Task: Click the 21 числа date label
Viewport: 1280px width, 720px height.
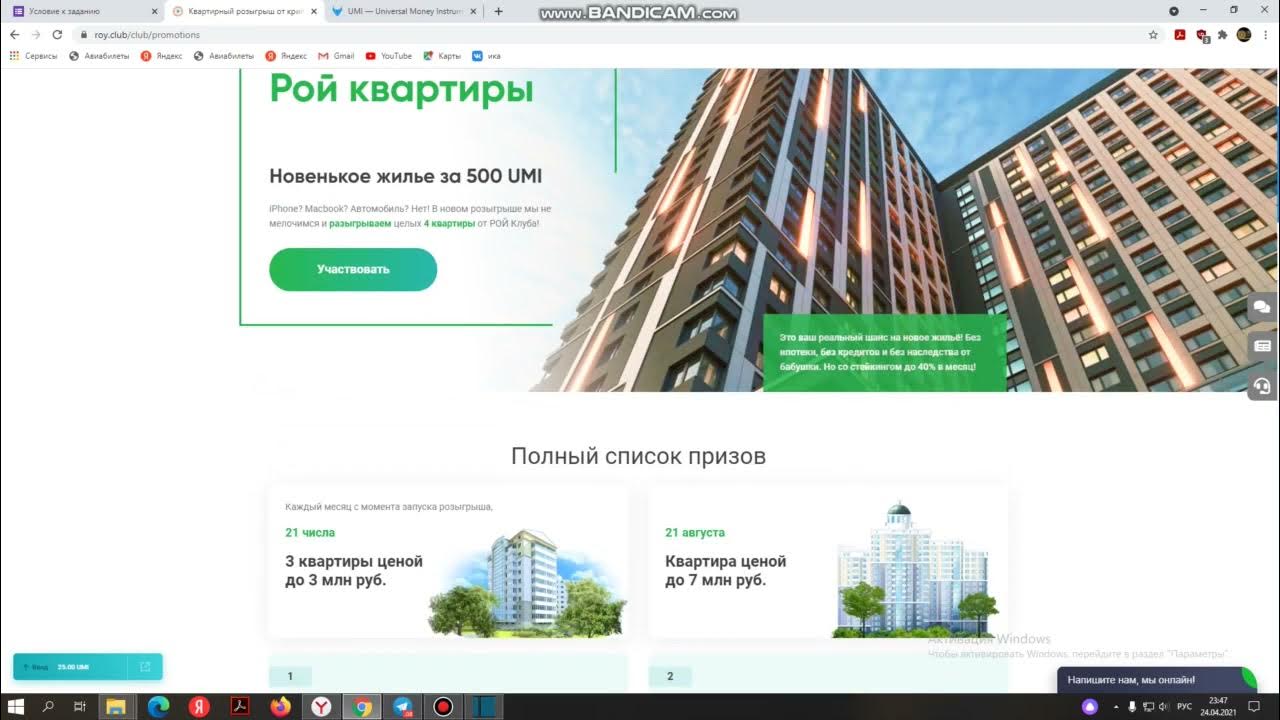Action: (310, 533)
